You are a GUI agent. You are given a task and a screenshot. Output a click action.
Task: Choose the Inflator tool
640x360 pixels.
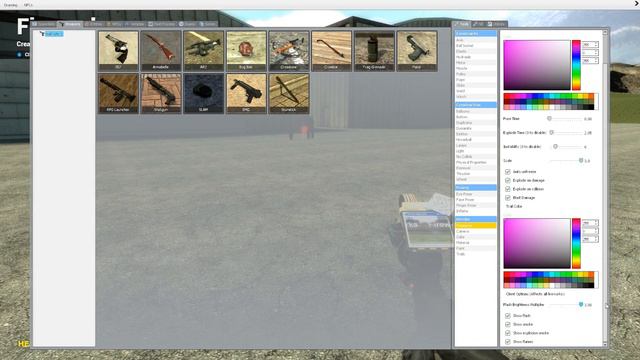476,211
